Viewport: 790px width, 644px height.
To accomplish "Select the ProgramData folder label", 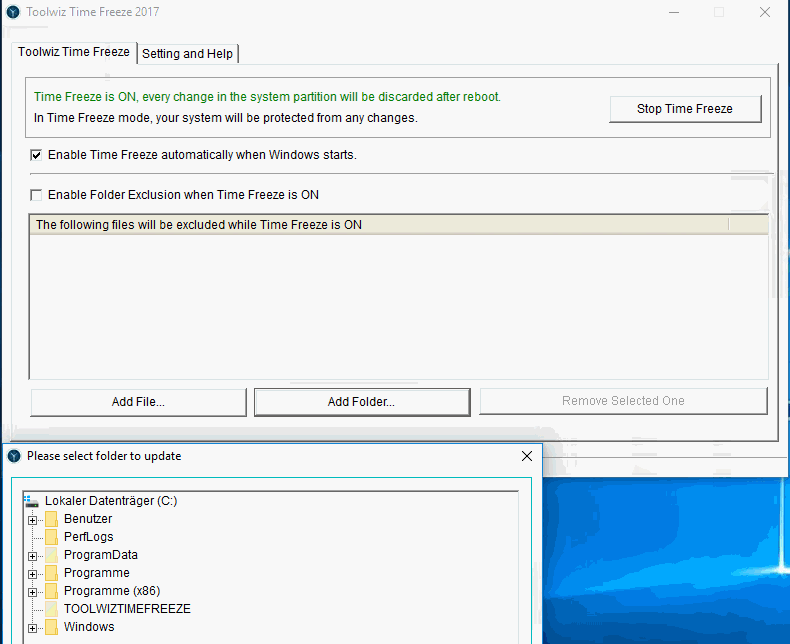I will click(101, 555).
